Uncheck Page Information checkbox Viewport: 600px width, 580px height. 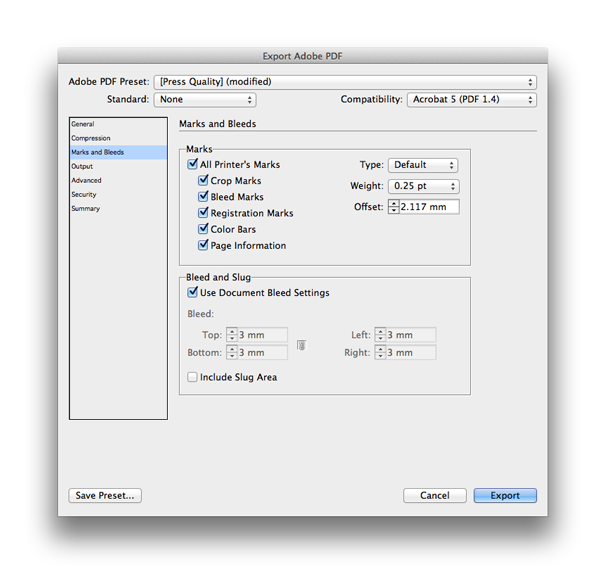tap(203, 245)
